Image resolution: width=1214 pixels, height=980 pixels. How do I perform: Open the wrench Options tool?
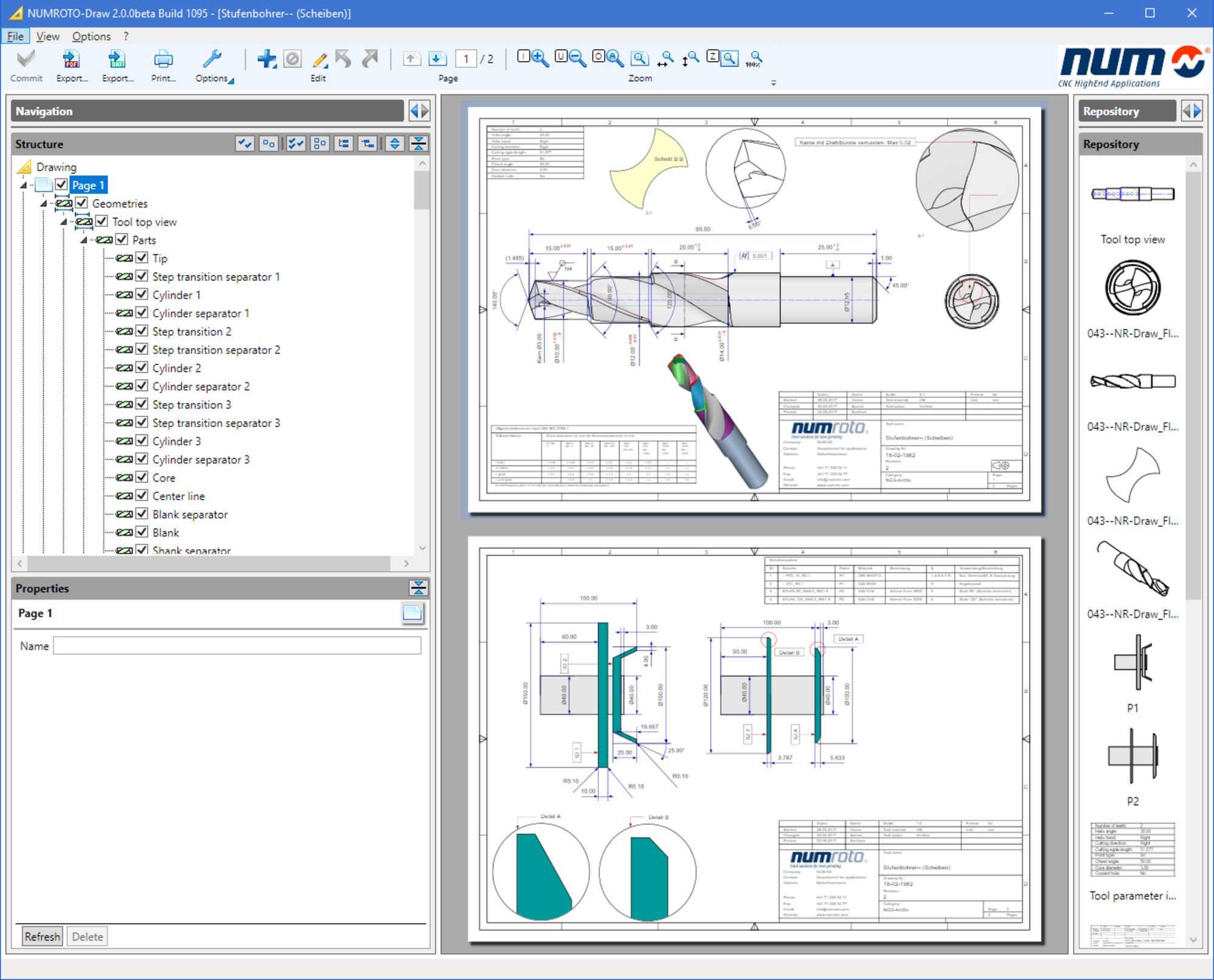pos(212,59)
